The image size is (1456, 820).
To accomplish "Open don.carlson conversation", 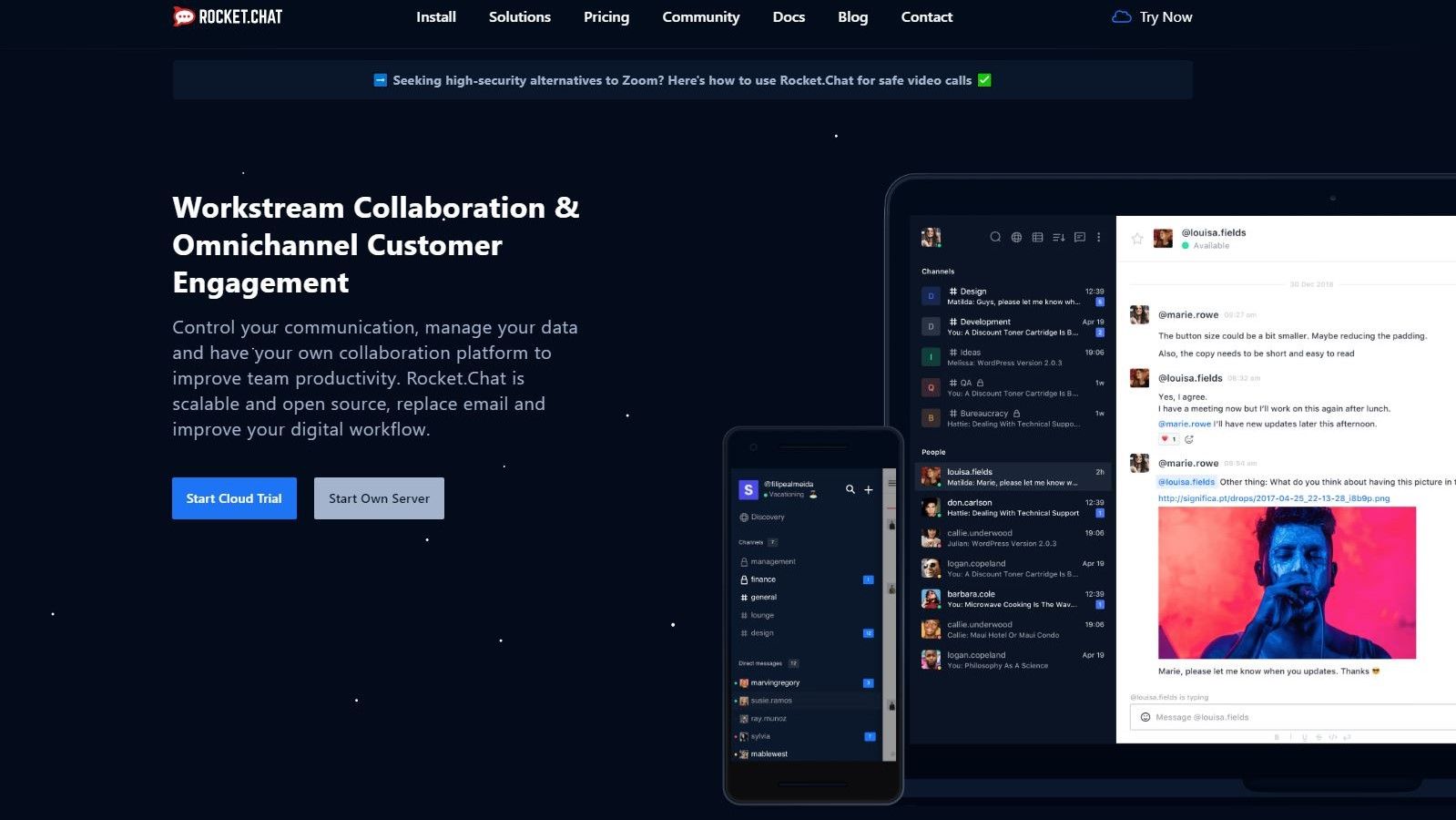I will 1013,507.
